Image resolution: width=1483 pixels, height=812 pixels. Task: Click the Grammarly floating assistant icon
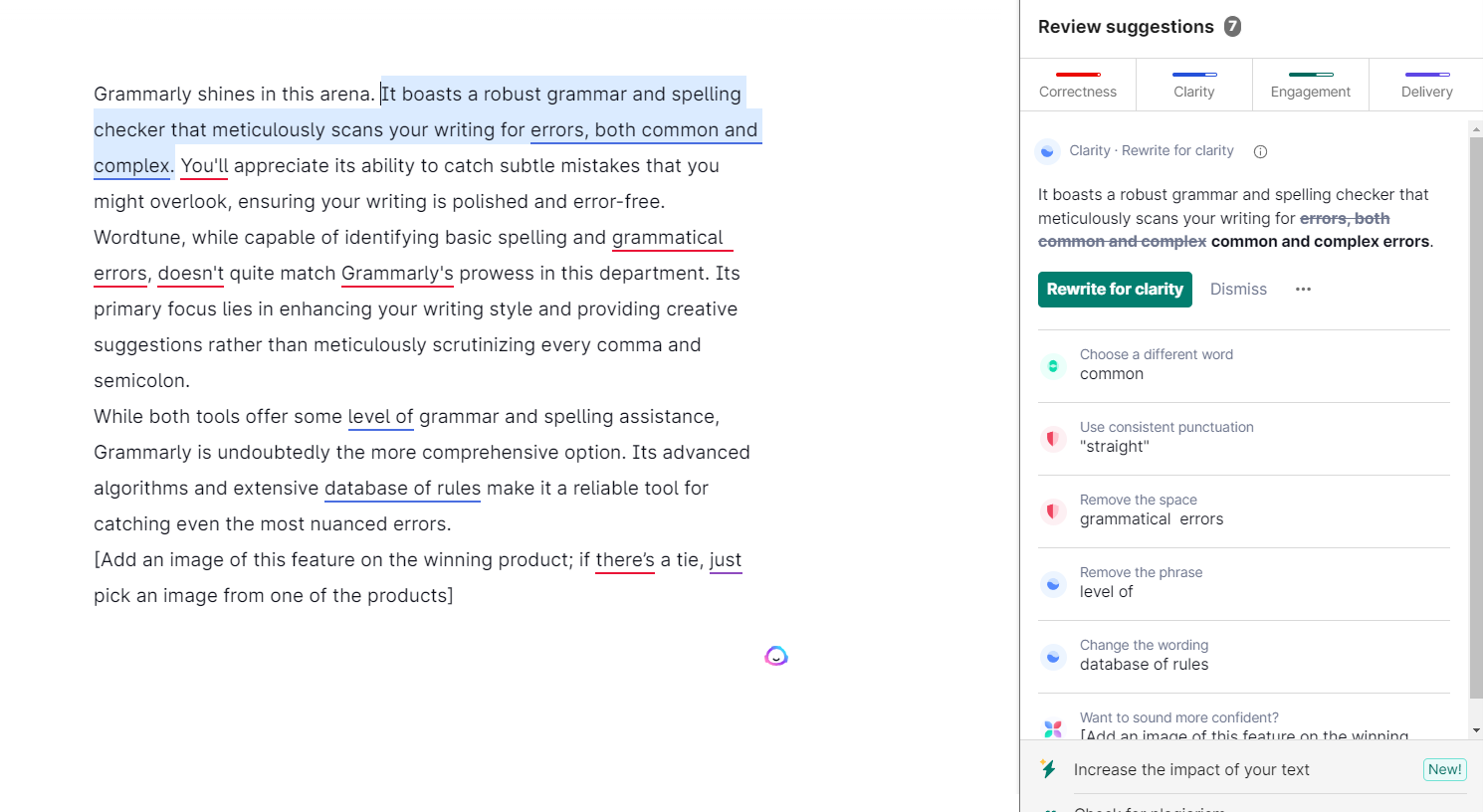coord(776,656)
